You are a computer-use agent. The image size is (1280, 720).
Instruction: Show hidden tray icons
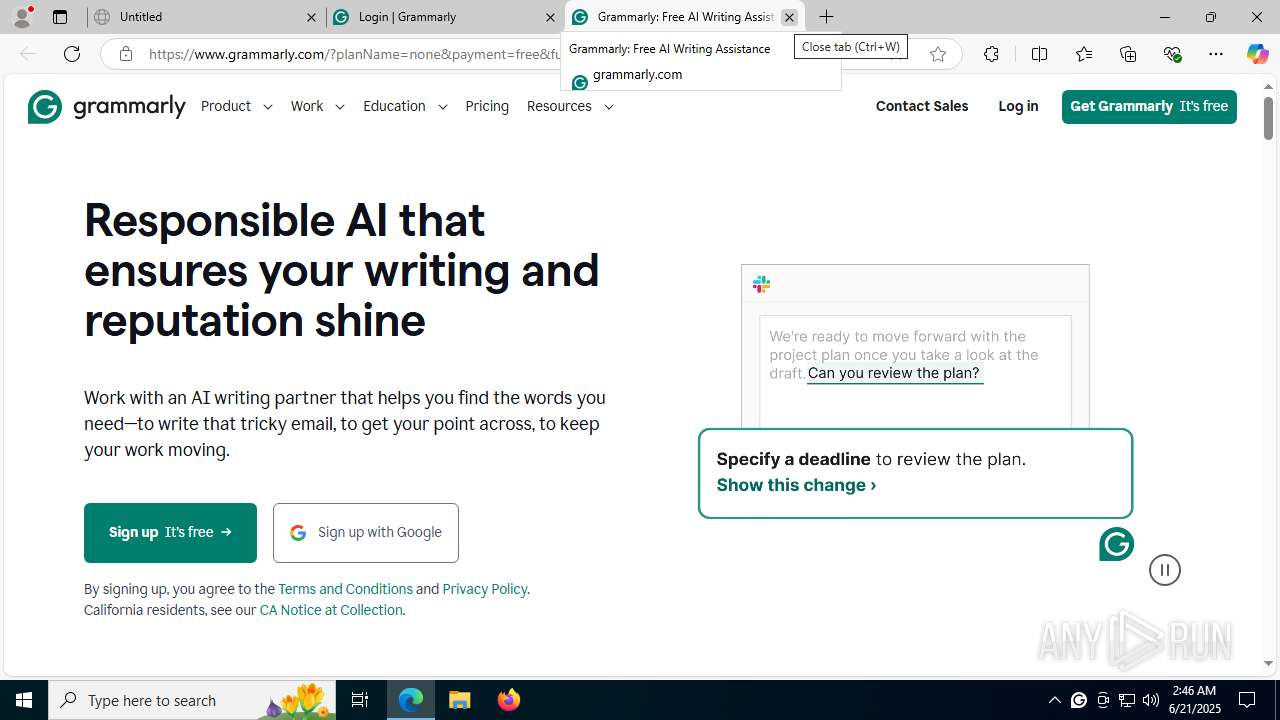[x=1054, y=700]
